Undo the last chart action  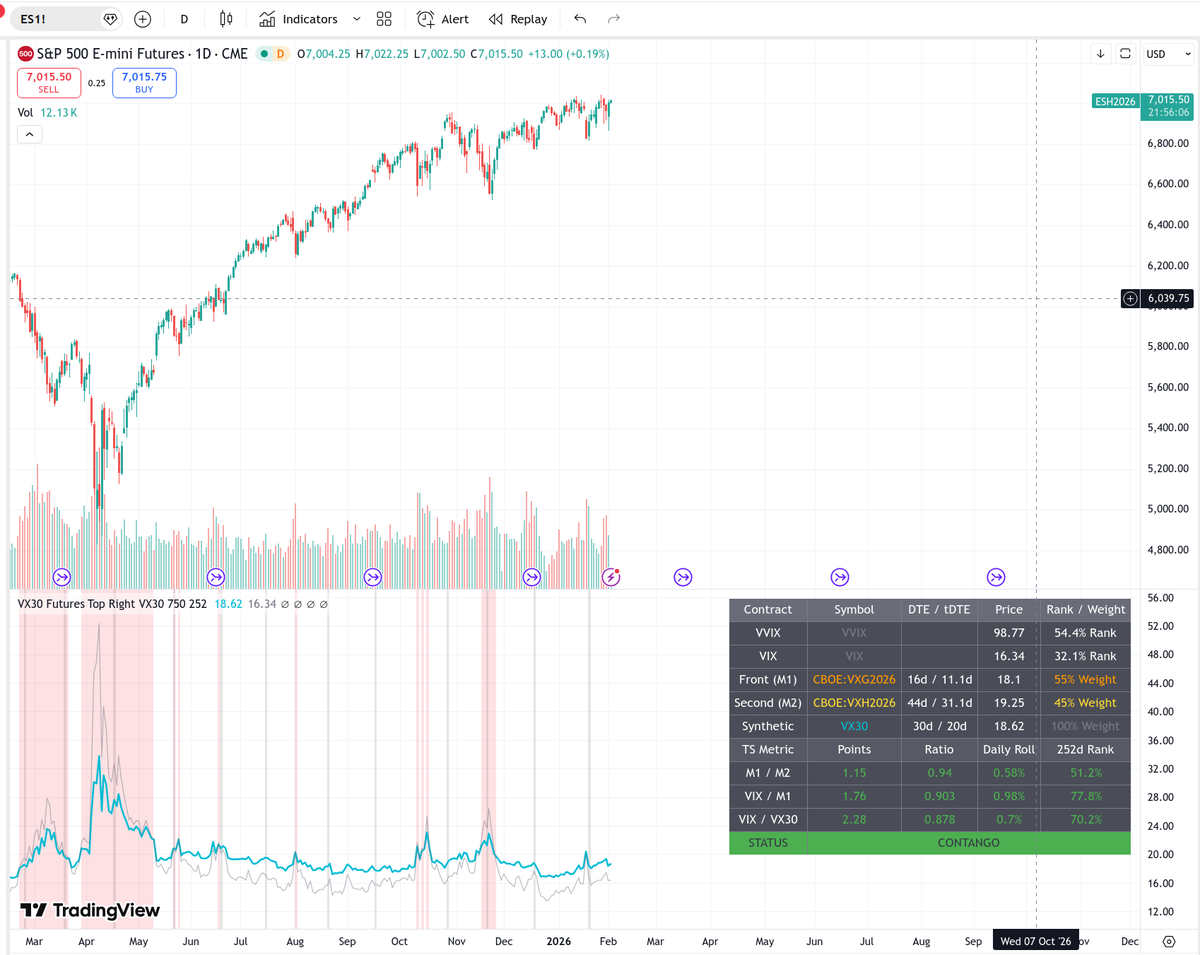[580, 19]
